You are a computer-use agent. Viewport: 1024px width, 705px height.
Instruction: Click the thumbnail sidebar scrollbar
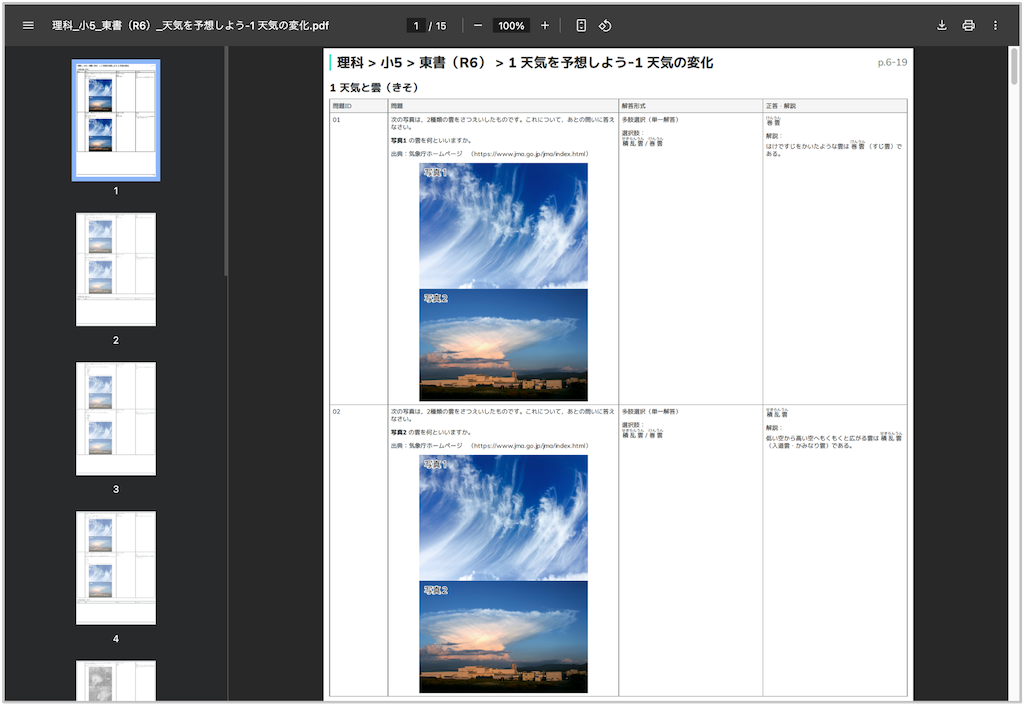[x=226, y=161]
